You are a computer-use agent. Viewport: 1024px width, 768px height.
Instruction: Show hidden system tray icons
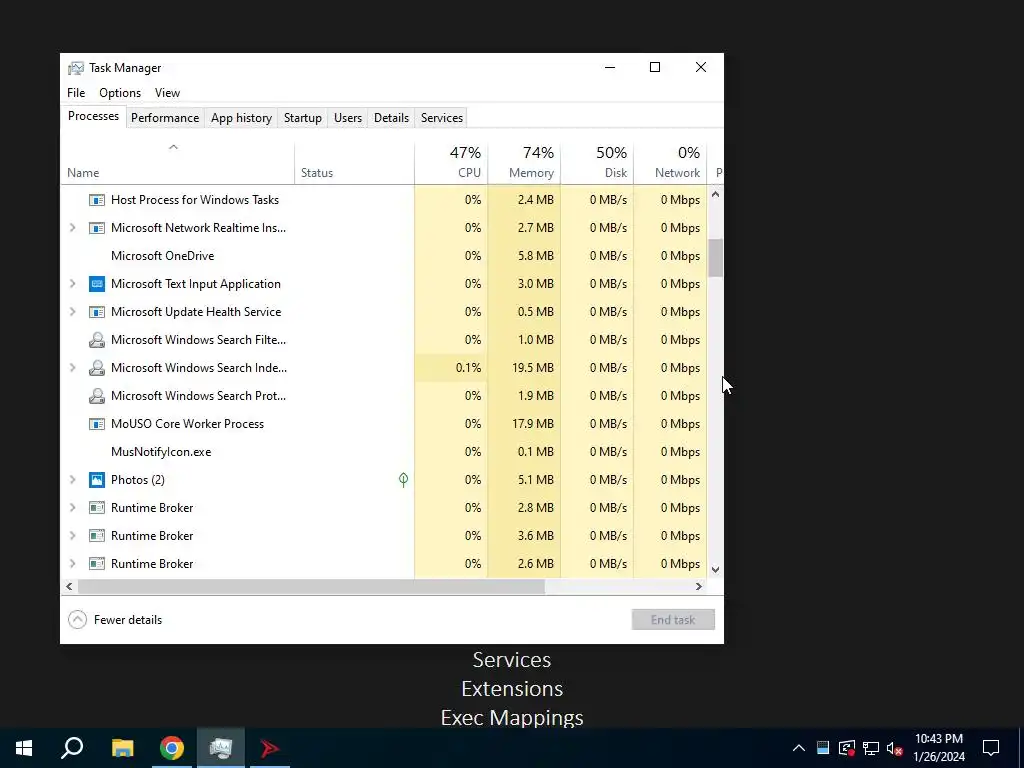pos(799,748)
